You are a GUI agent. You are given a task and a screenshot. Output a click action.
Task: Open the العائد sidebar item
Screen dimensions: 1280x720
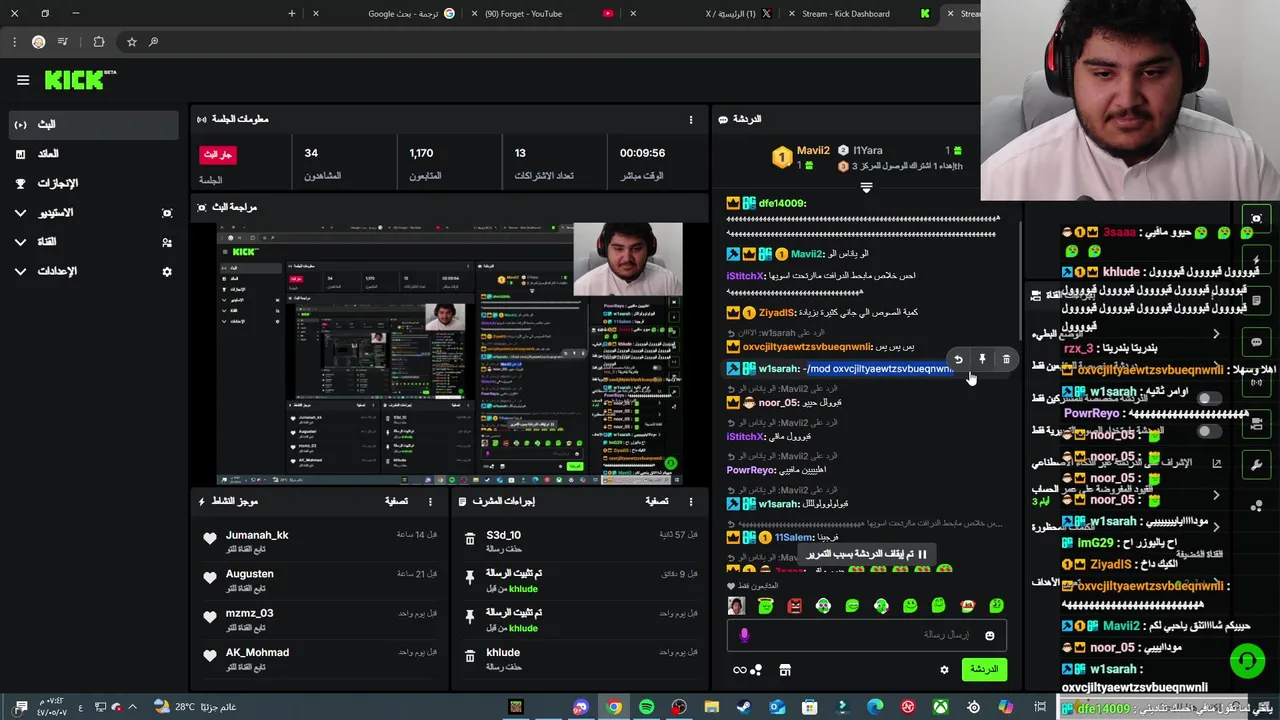coord(94,154)
